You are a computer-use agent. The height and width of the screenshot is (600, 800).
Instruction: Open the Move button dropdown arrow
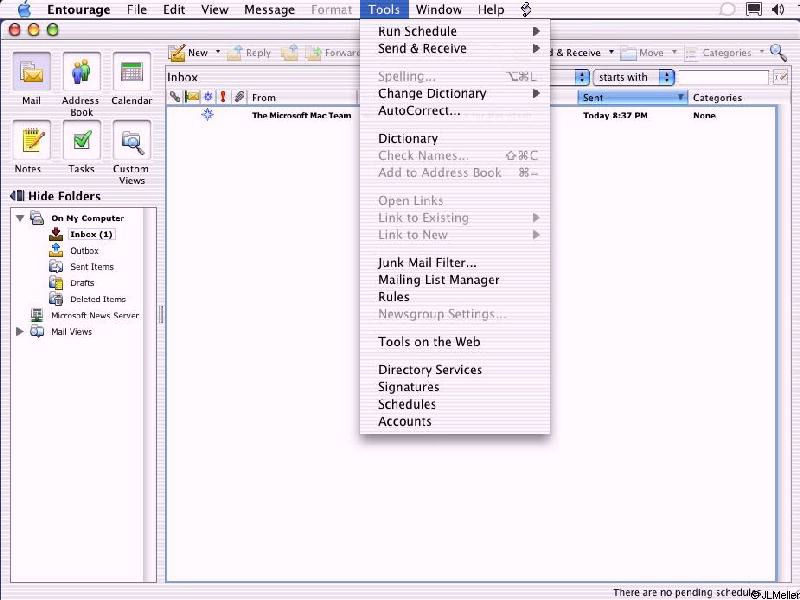[x=674, y=52]
